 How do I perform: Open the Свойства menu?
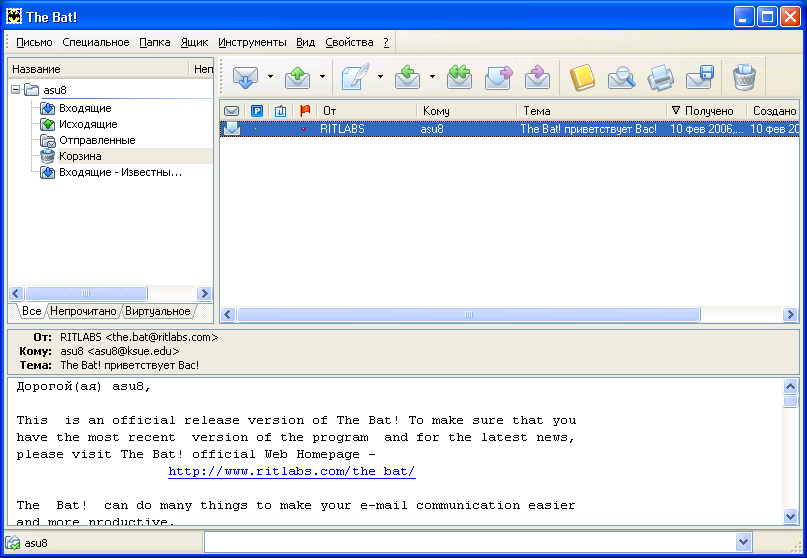[x=349, y=42]
